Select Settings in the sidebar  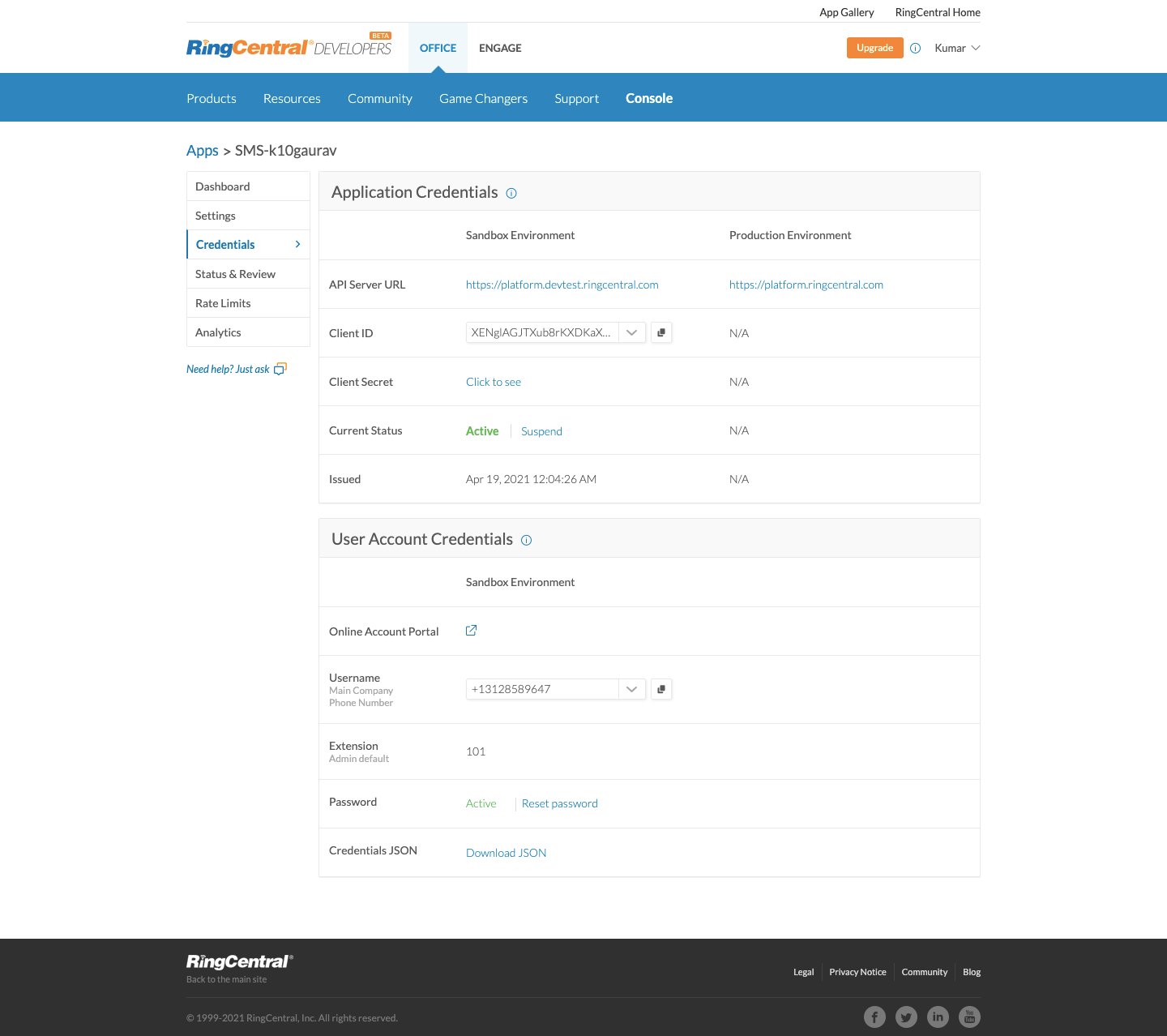click(248, 216)
